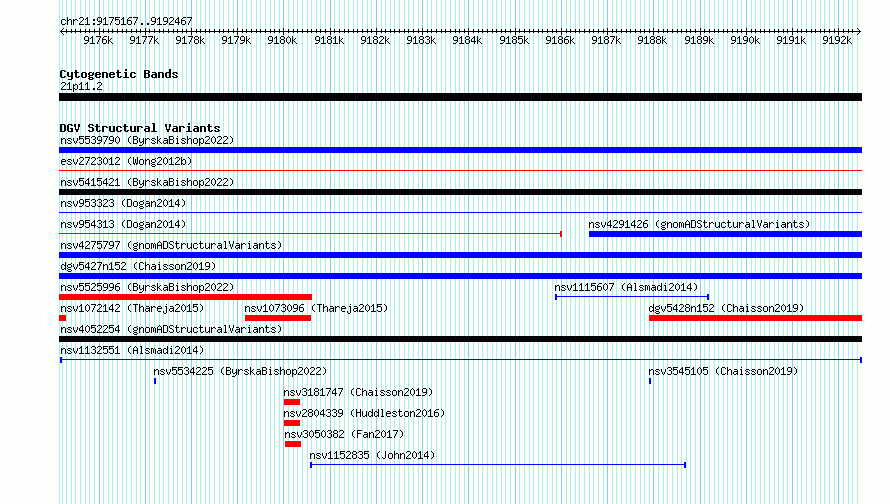Click the nsv5415421 (ByrskaBishop2022) label

(147, 182)
